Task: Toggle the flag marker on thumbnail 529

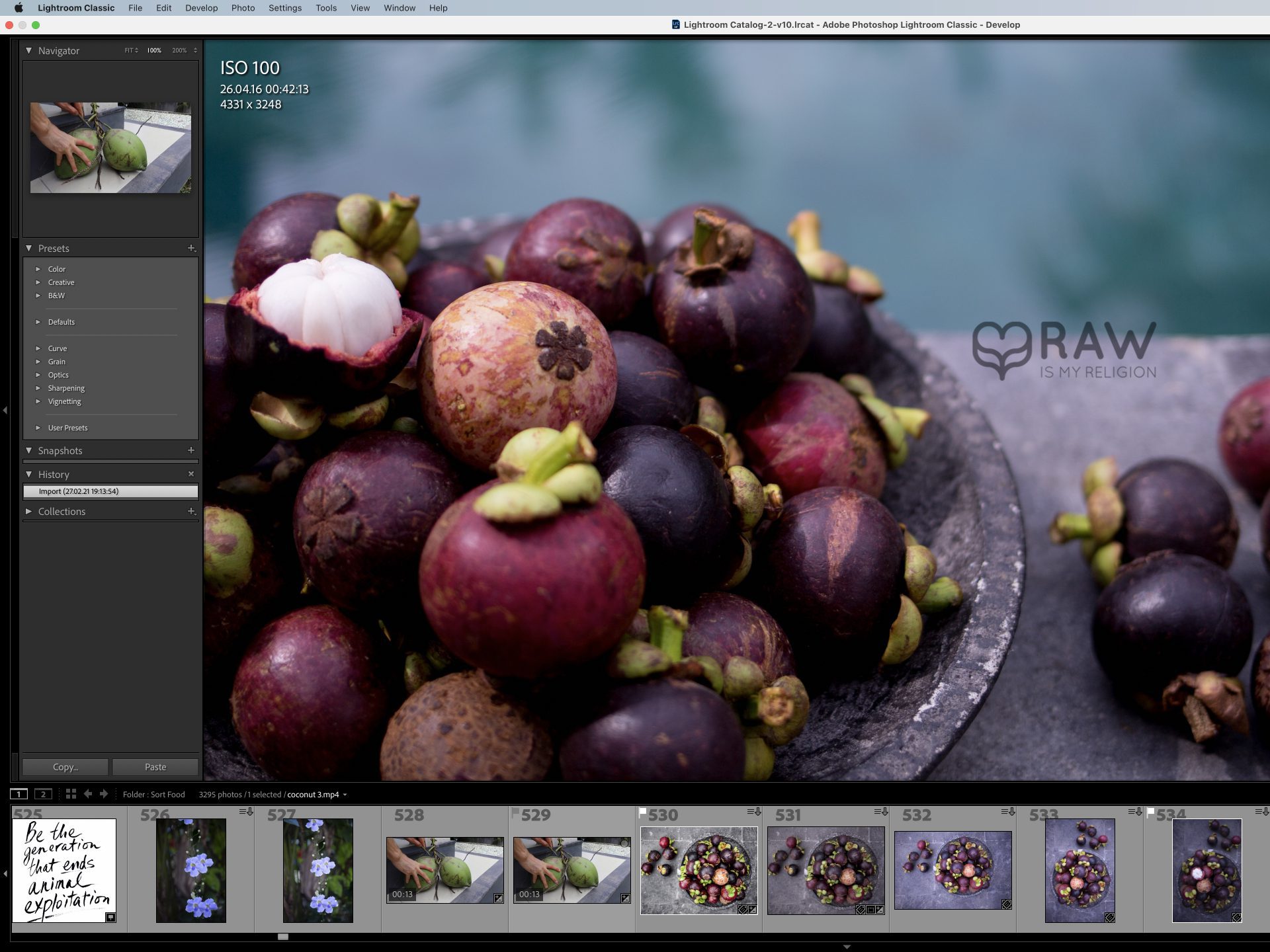Action: [x=517, y=811]
